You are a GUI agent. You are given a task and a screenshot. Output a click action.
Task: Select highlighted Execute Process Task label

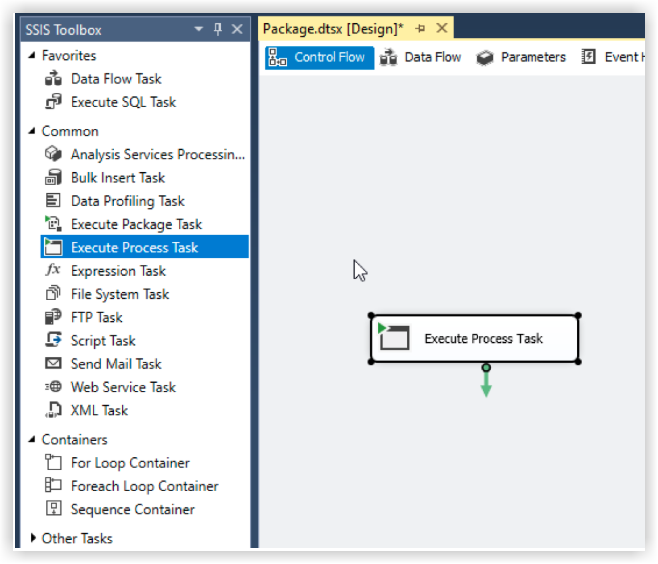click(x=134, y=248)
